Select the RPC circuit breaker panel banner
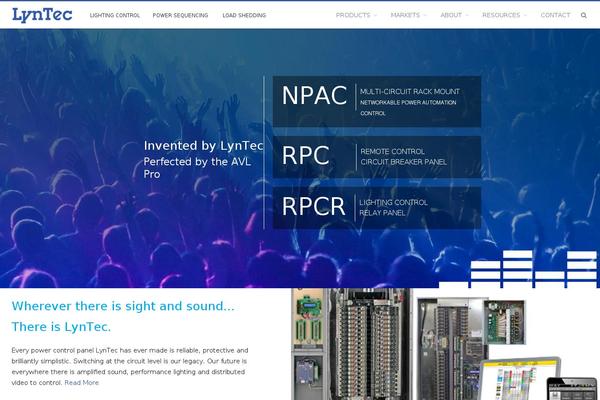Viewport: 600px width, 400px height. [x=377, y=157]
